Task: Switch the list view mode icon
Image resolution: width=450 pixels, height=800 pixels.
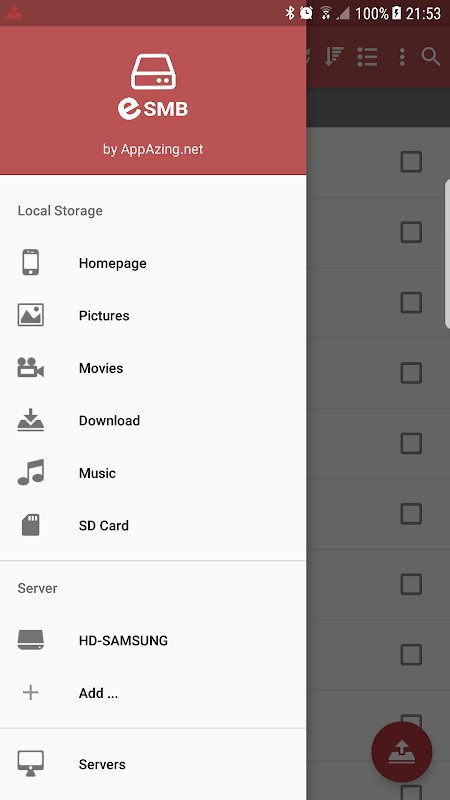Action: click(x=367, y=57)
